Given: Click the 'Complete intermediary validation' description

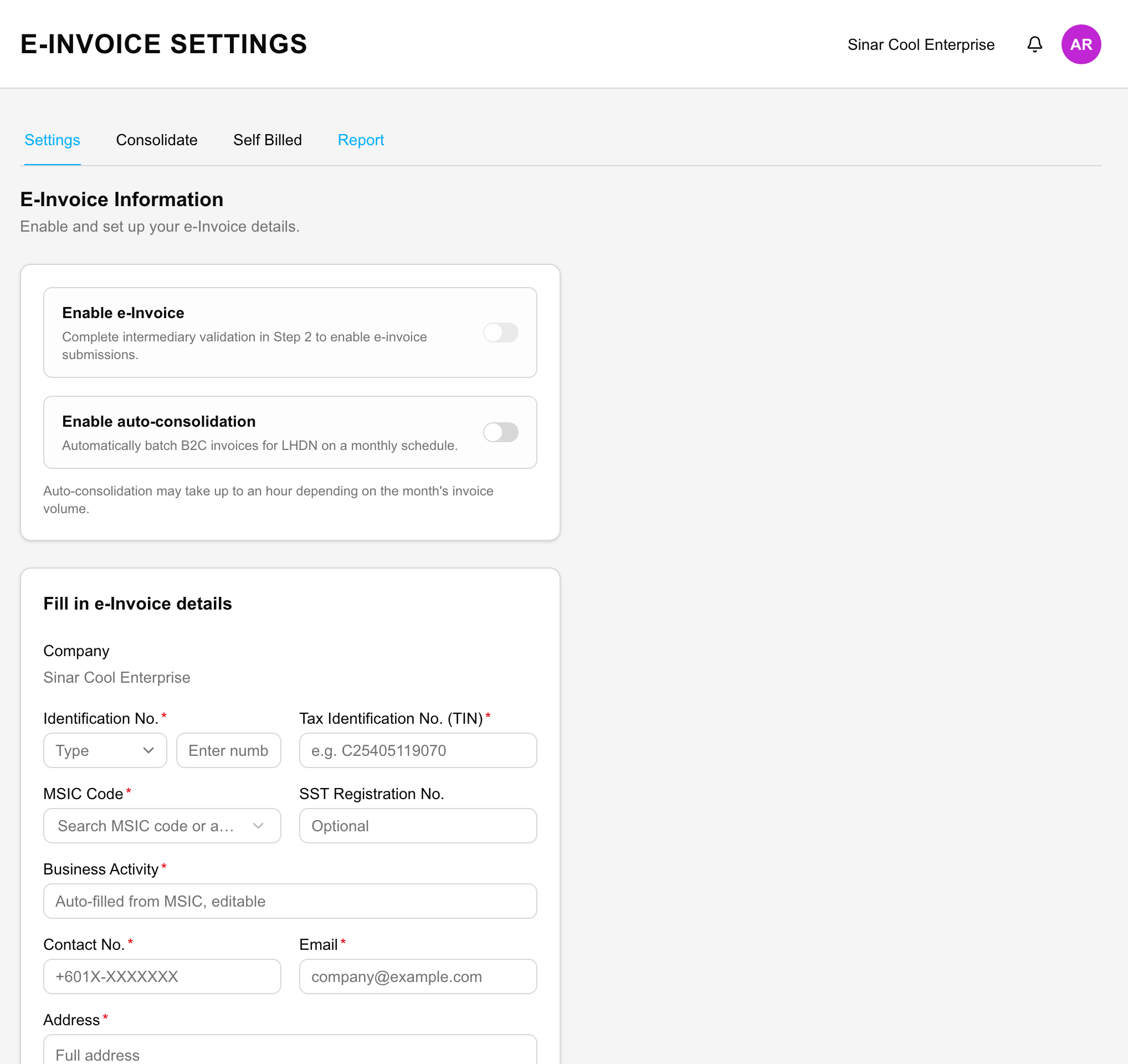Looking at the screenshot, I should [244, 346].
